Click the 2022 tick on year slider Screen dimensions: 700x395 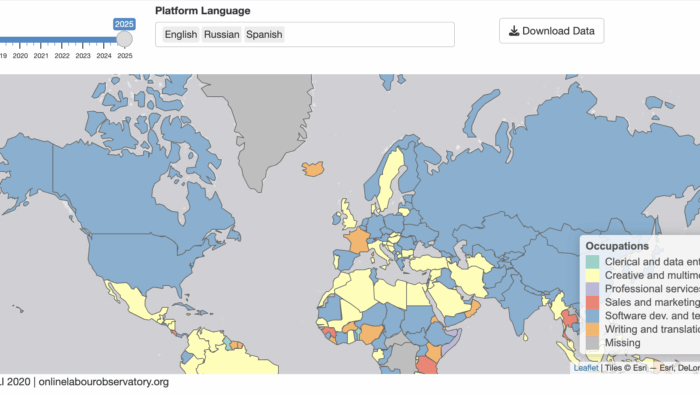point(62,56)
